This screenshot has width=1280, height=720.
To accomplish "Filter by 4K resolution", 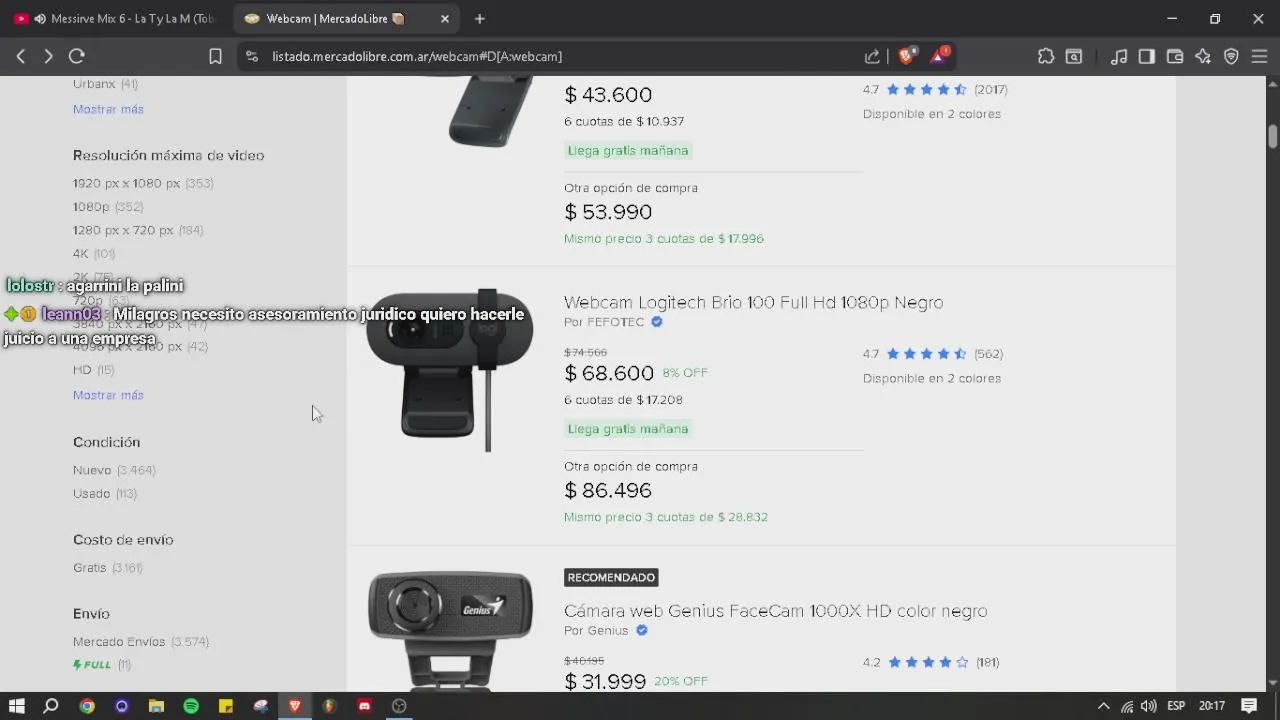I will click(x=94, y=253).
